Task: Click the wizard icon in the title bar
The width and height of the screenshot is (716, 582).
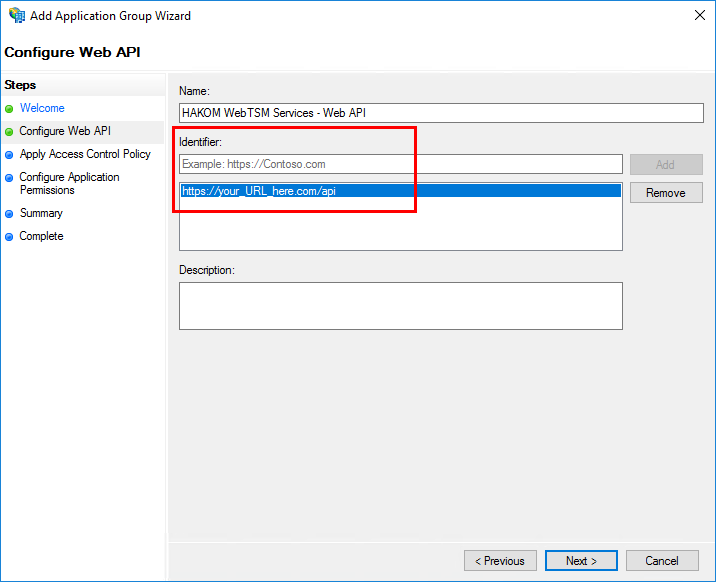Action: (x=16, y=16)
